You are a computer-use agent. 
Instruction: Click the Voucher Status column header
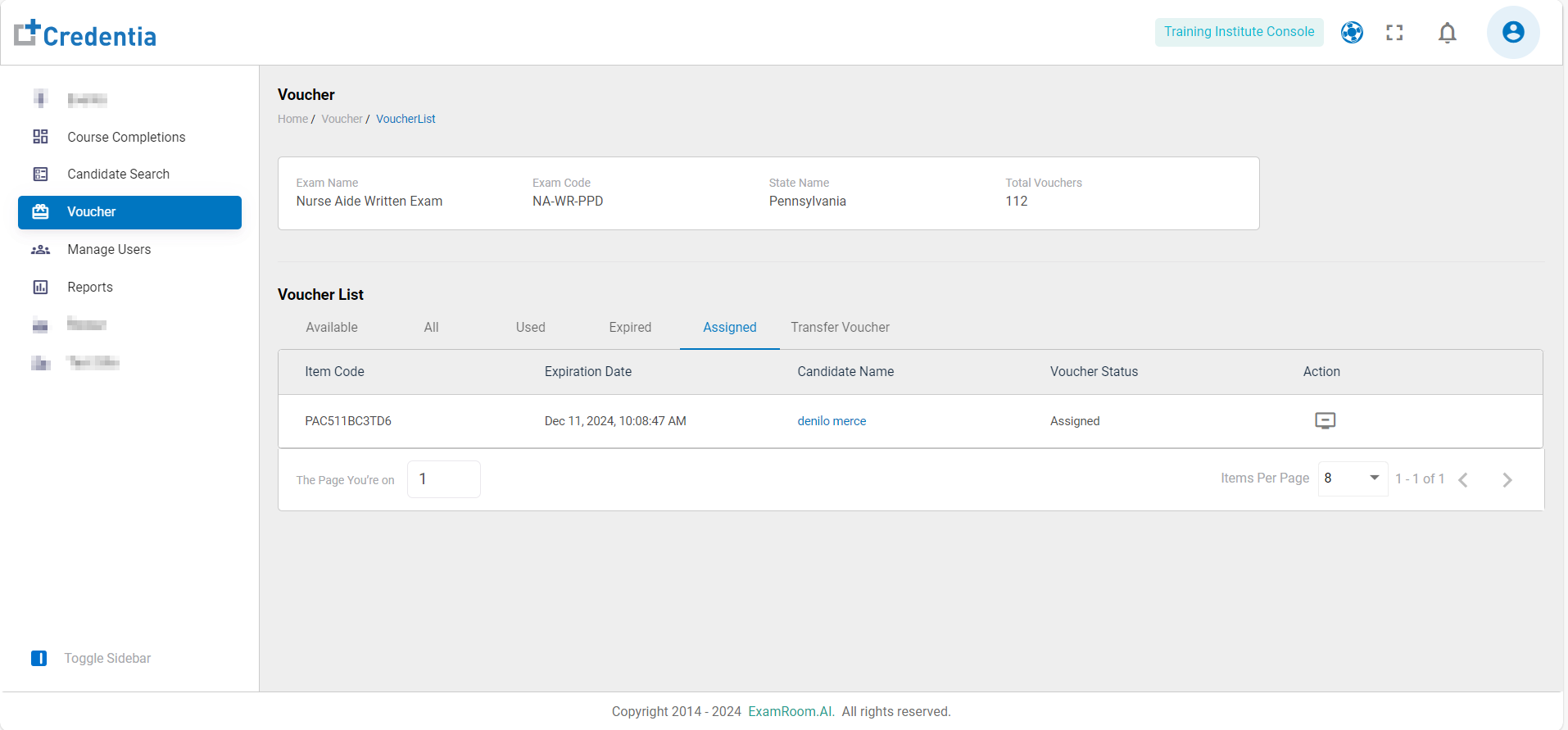pyautogui.click(x=1094, y=371)
